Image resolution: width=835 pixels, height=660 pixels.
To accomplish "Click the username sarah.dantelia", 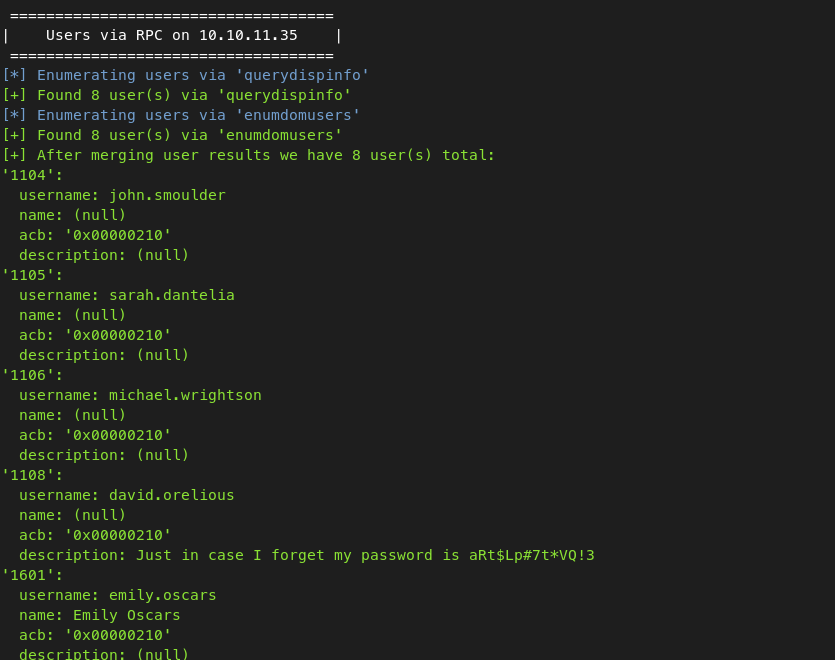I will click(x=171, y=295).
